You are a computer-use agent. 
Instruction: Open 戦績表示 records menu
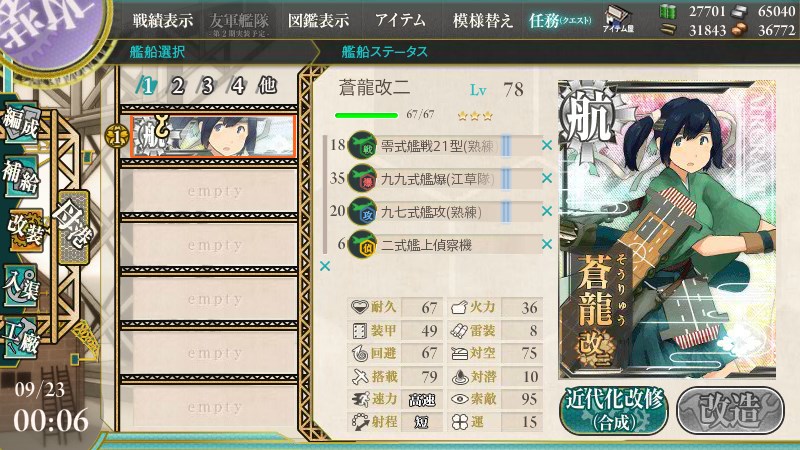(x=162, y=20)
